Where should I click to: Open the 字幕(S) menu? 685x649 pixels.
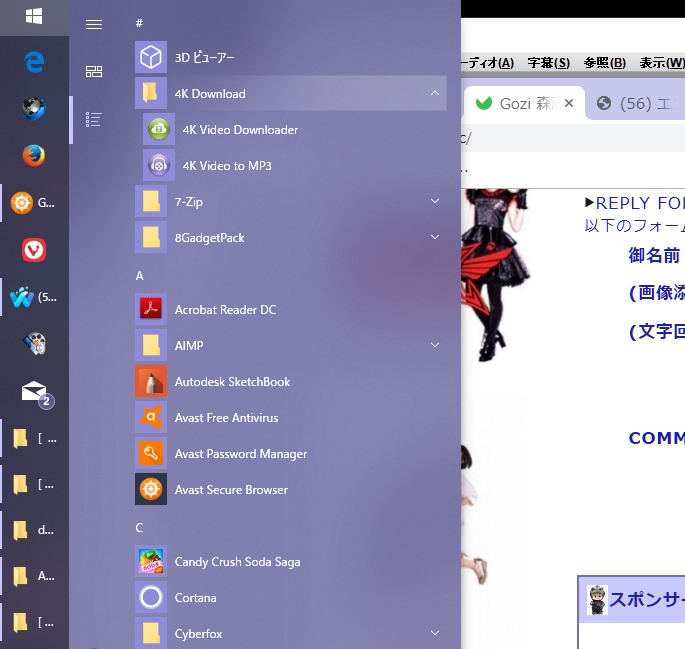[x=548, y=62]
